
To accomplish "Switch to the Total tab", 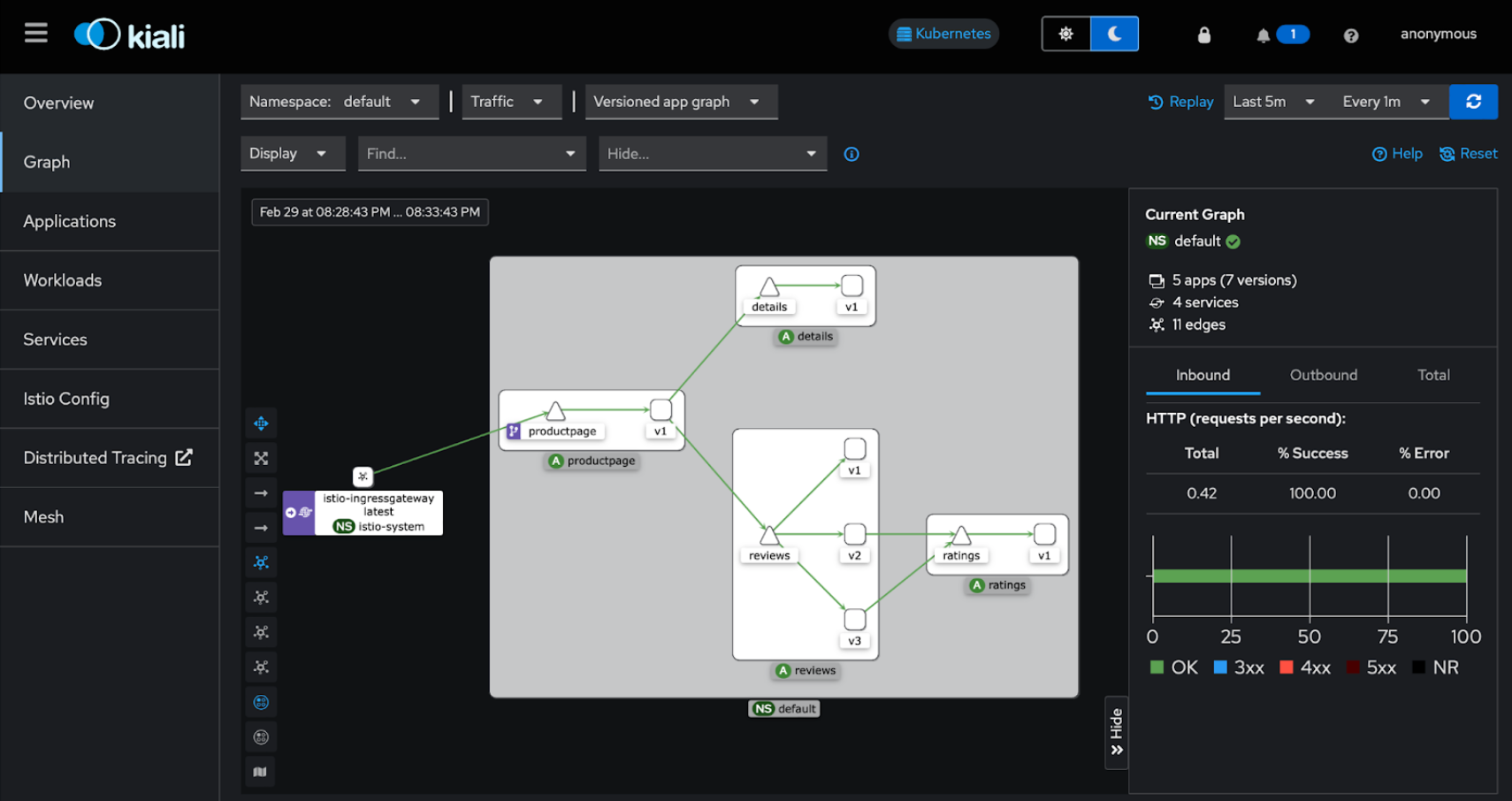I will pos(1433,375).
